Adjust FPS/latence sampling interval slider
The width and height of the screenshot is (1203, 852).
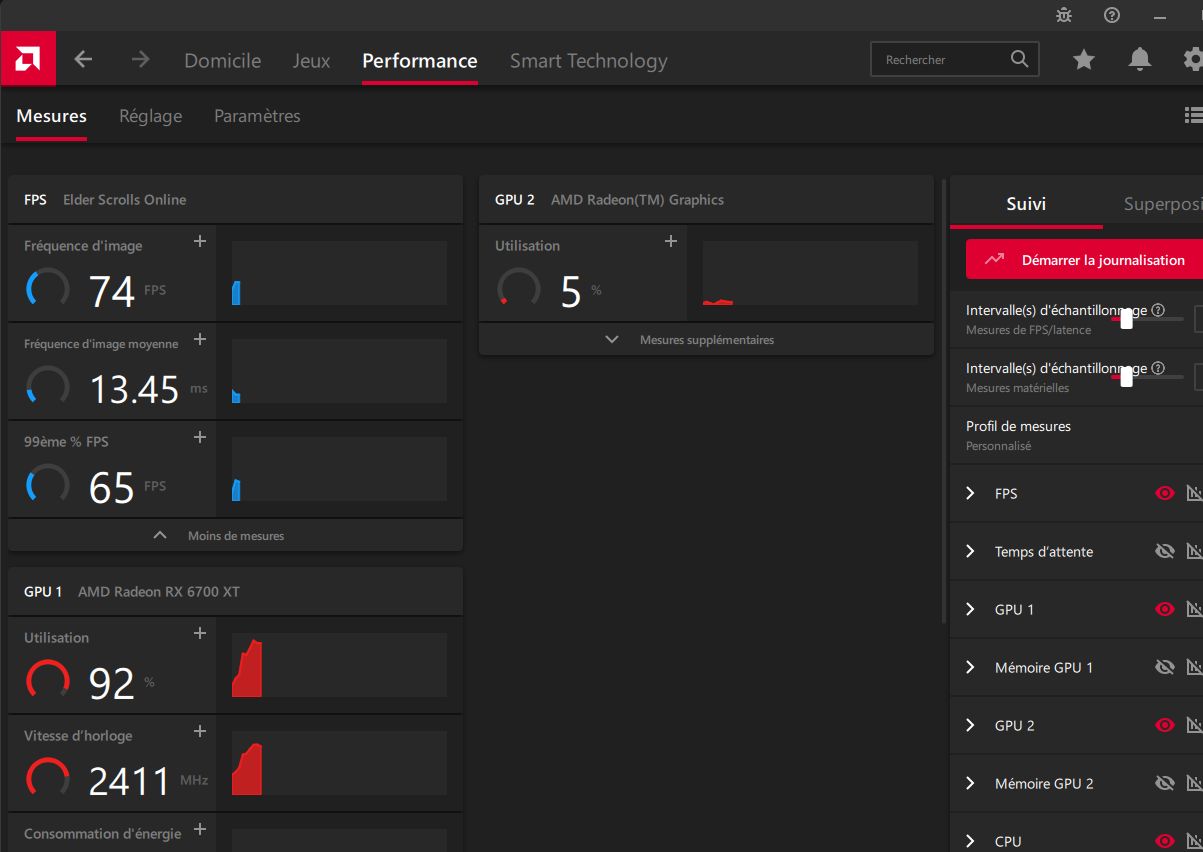(1127, 319)
